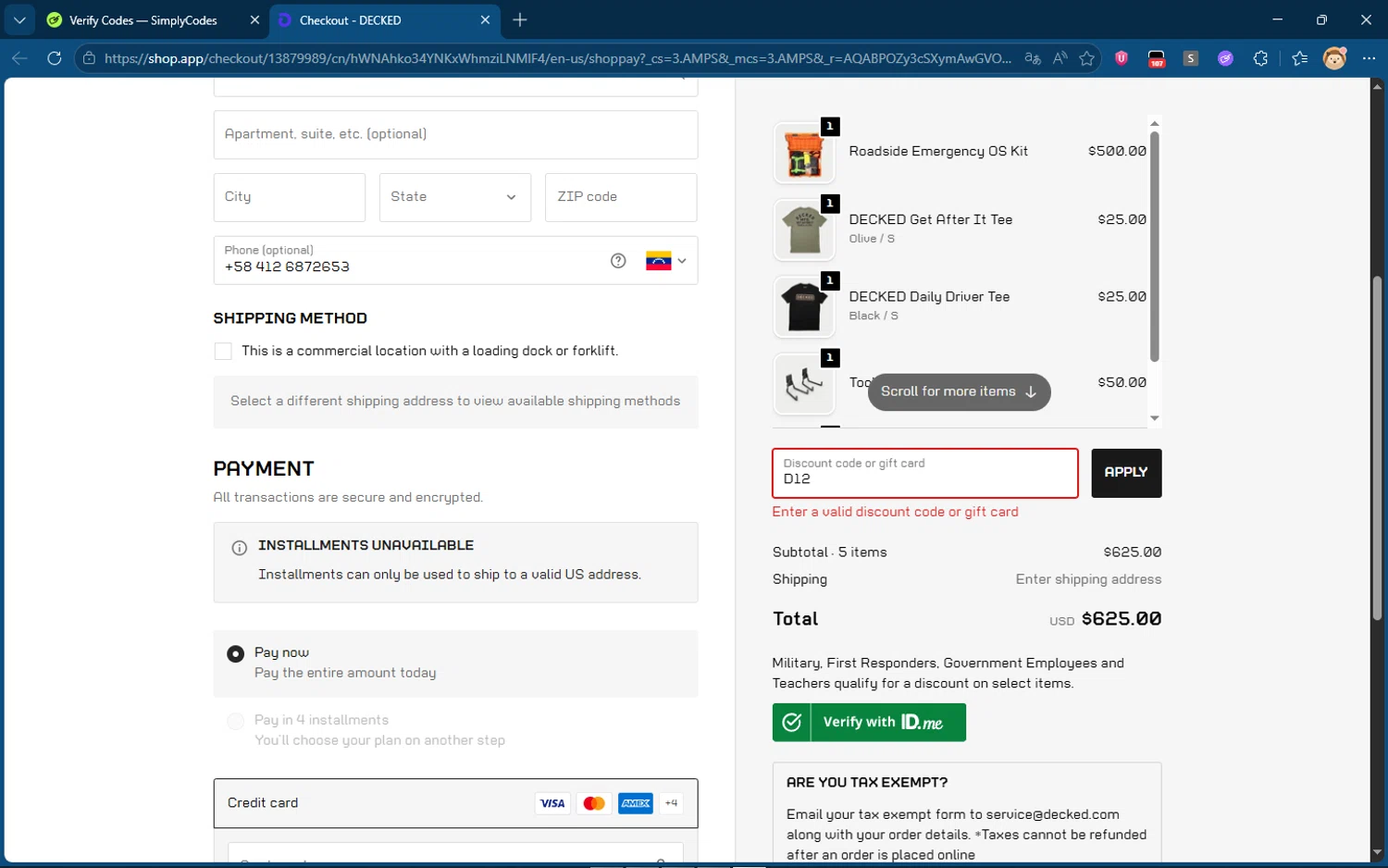Click into the Apartment, suite, etc. field
Image resolution: width=1388 pixels, height=868 pixels.
click(455, 134)
